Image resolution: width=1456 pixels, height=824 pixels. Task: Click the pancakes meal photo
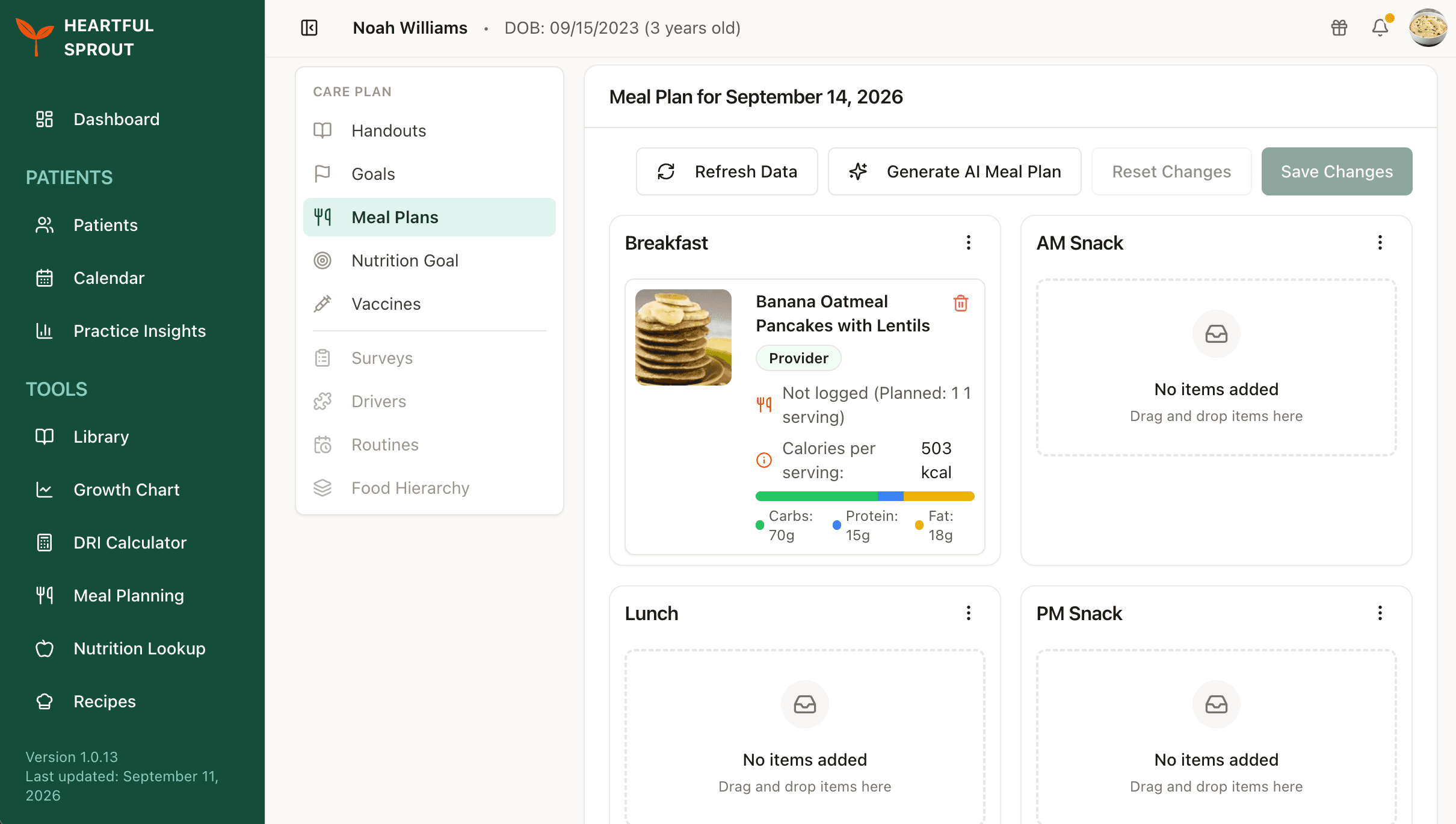click(683, 337)
